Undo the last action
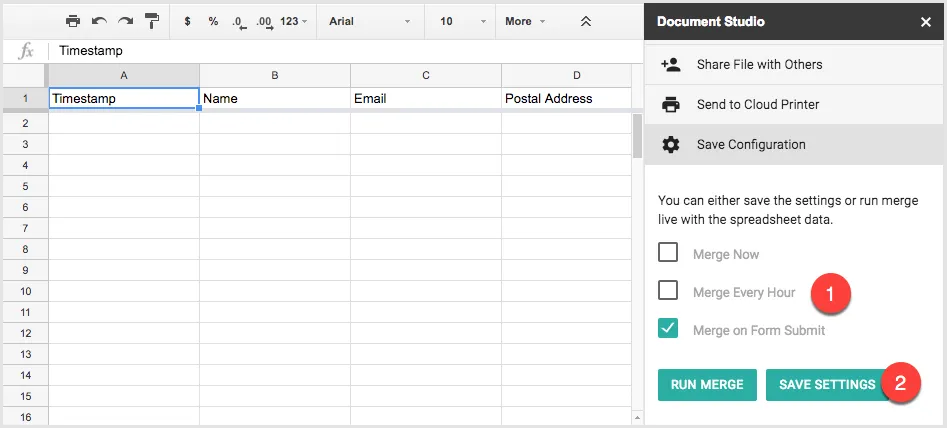This screenshot has width=947, height=428. (99, 21)
